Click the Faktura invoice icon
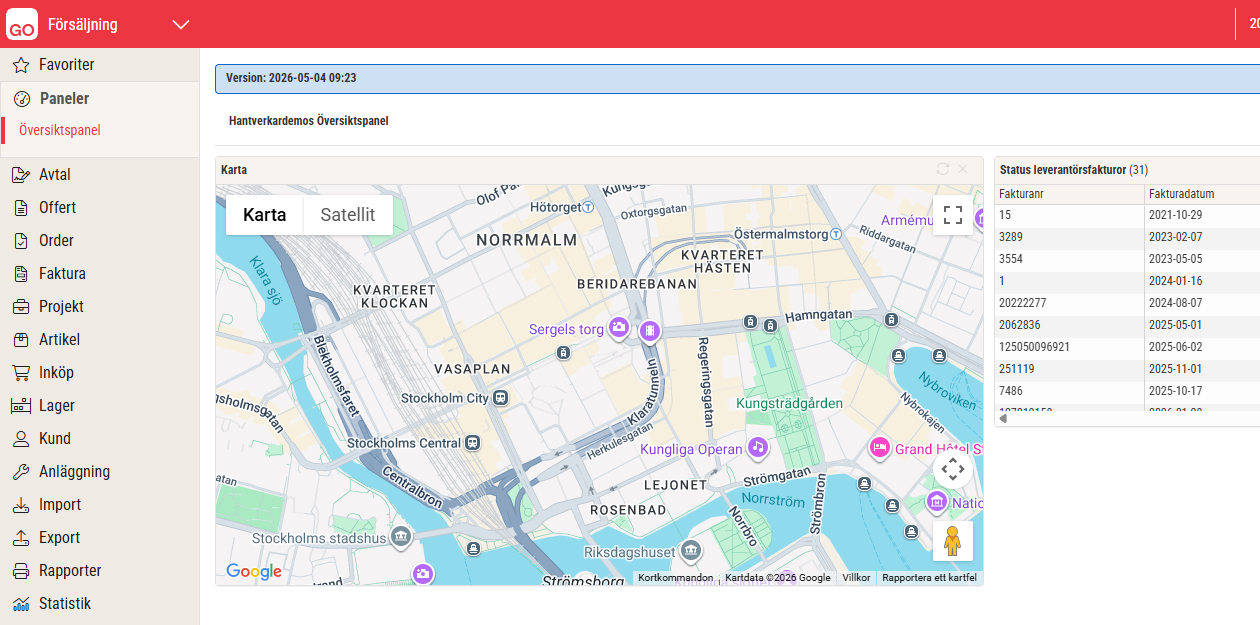This screenshot has height=625, width=1260. pyautogui.click(x=21, y=274)
